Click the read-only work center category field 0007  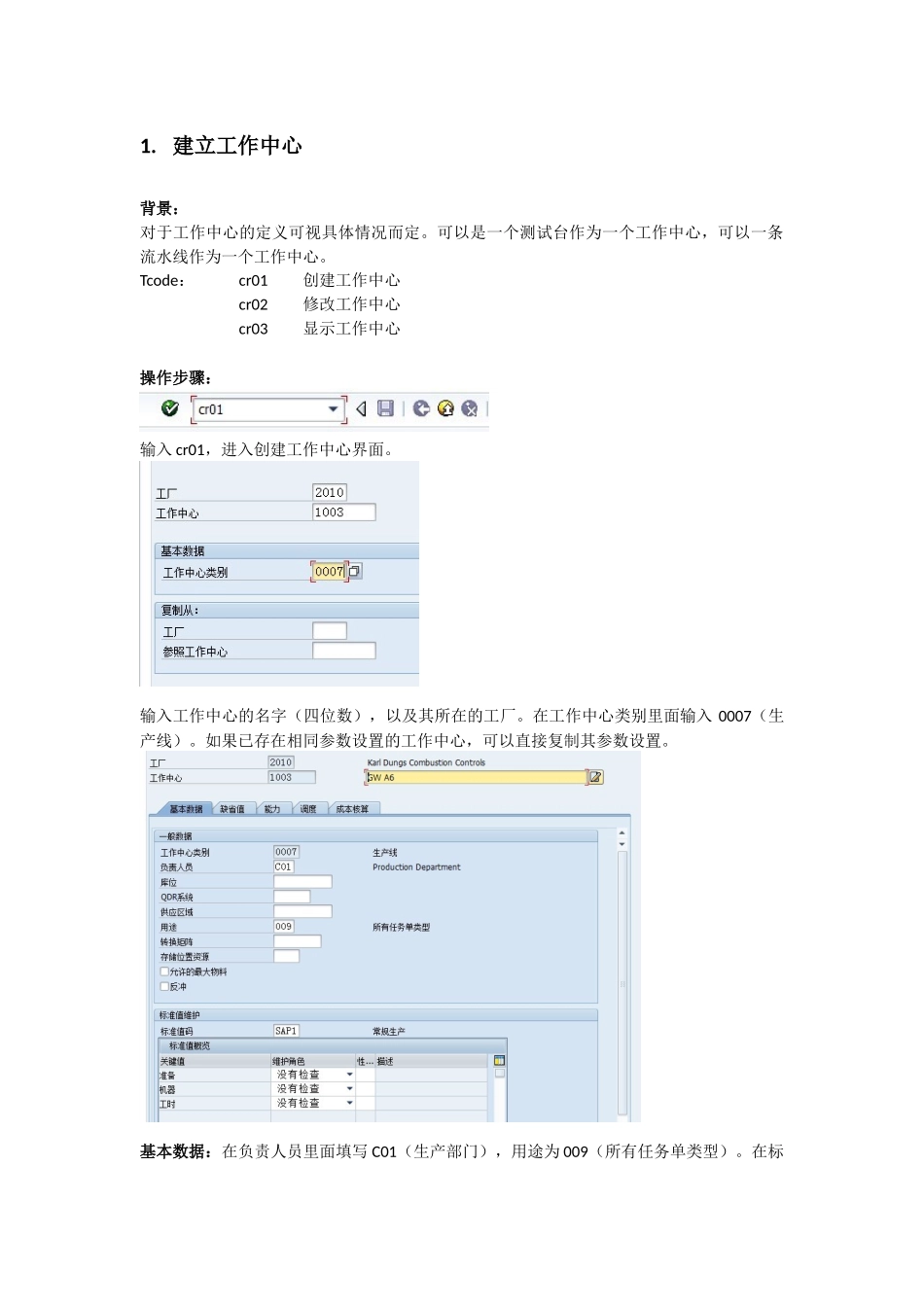286,852
